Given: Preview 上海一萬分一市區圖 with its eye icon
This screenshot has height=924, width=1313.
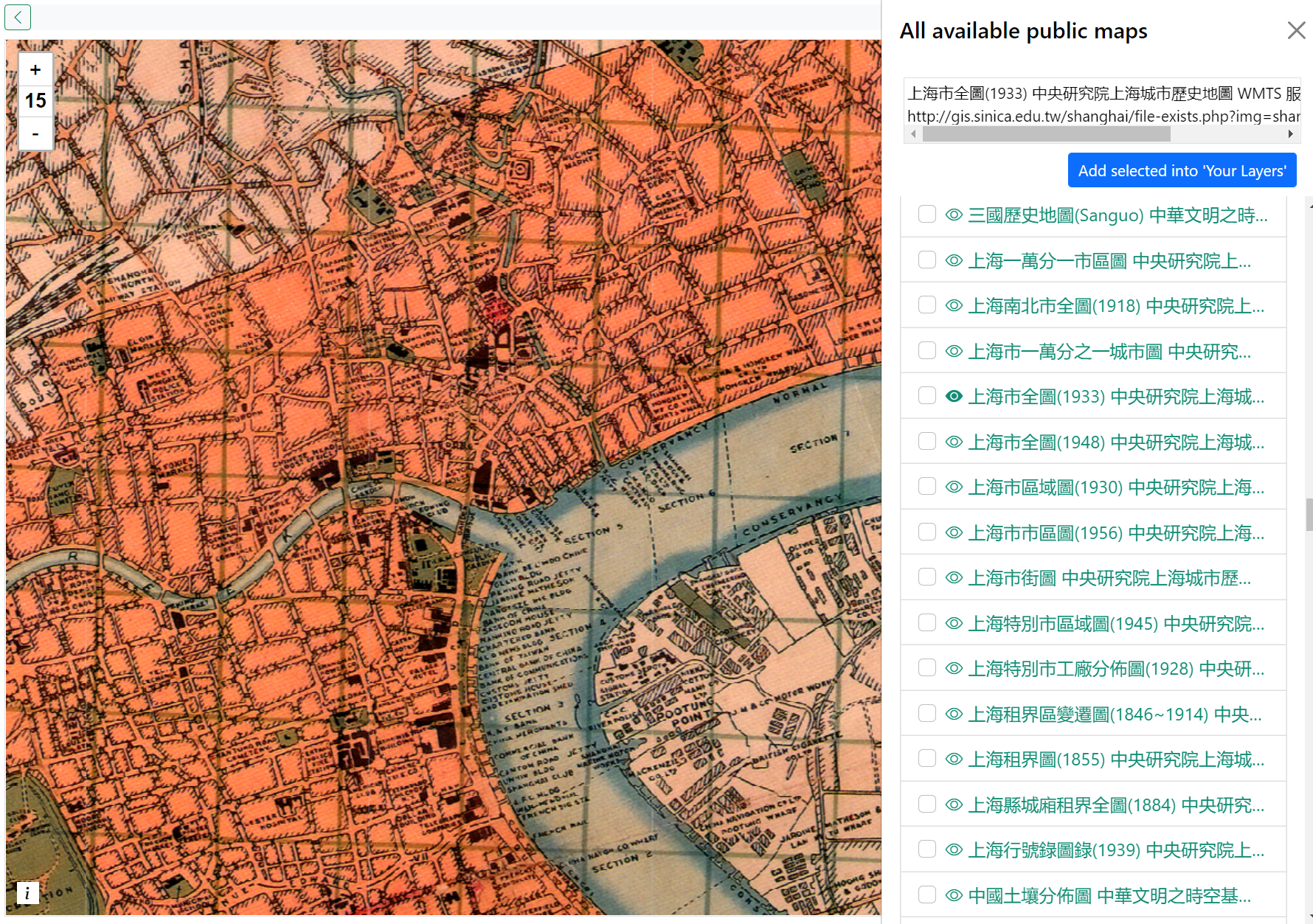Looking at the screenshot, I should 954,260.
